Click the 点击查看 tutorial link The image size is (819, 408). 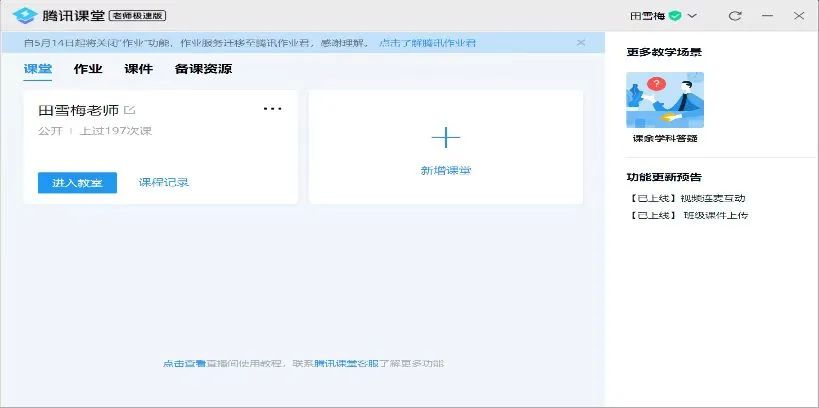tap(184, 364)
